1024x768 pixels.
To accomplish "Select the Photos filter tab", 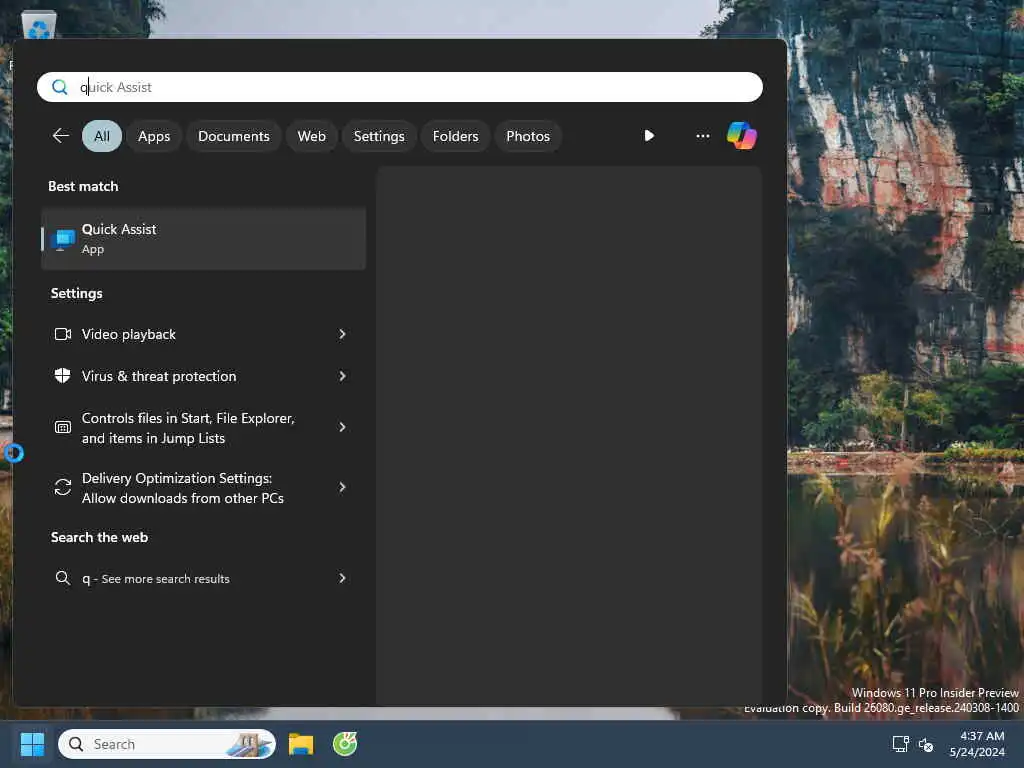I will click(x=528, y=136).
